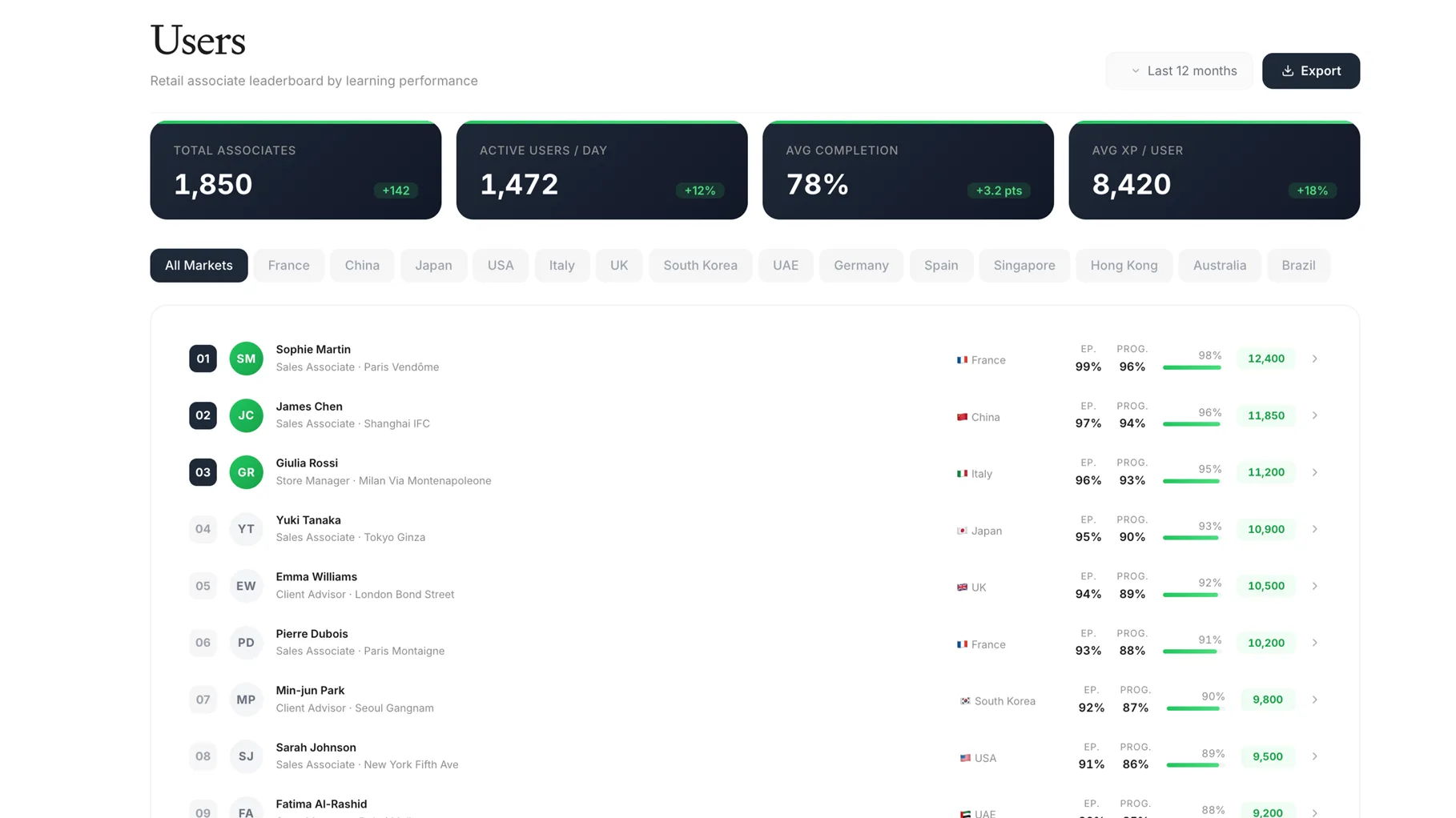Click Emma Williams' EW avatar icon
Viewport: 1456px width, 818px height.
pyautogui.click(x=246, y=586)
